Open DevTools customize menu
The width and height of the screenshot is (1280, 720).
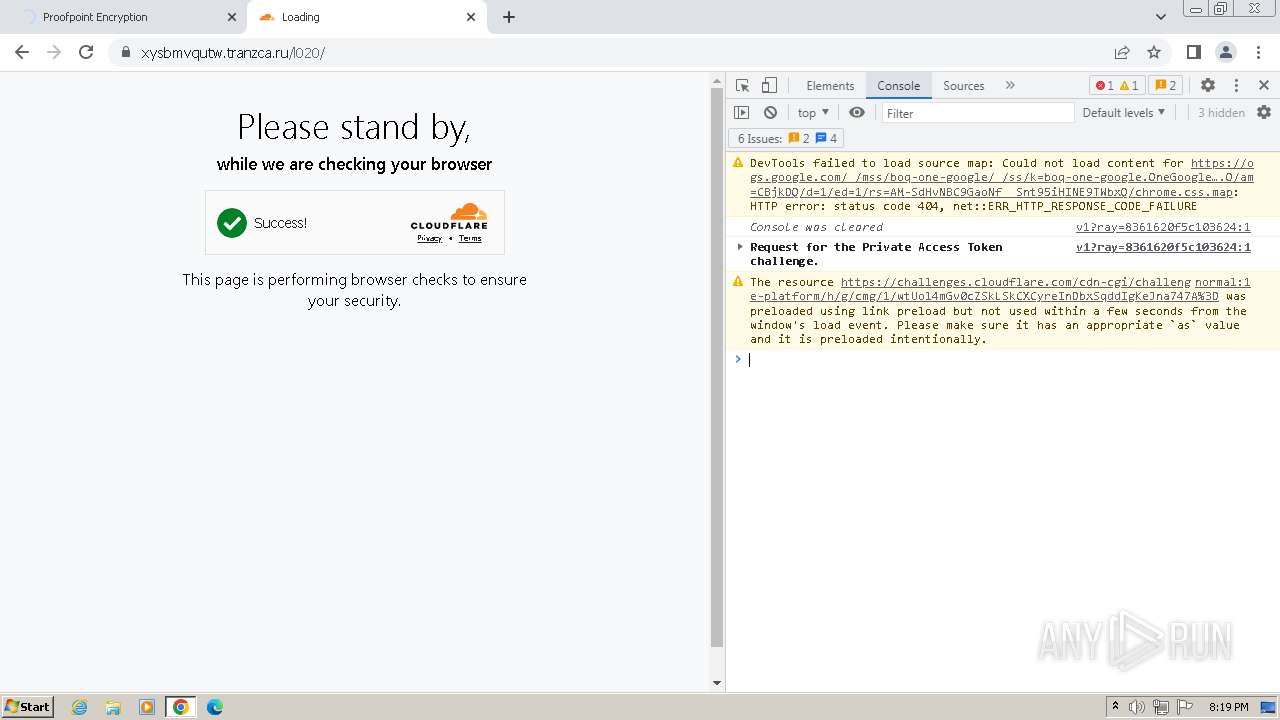(1236, 86)
